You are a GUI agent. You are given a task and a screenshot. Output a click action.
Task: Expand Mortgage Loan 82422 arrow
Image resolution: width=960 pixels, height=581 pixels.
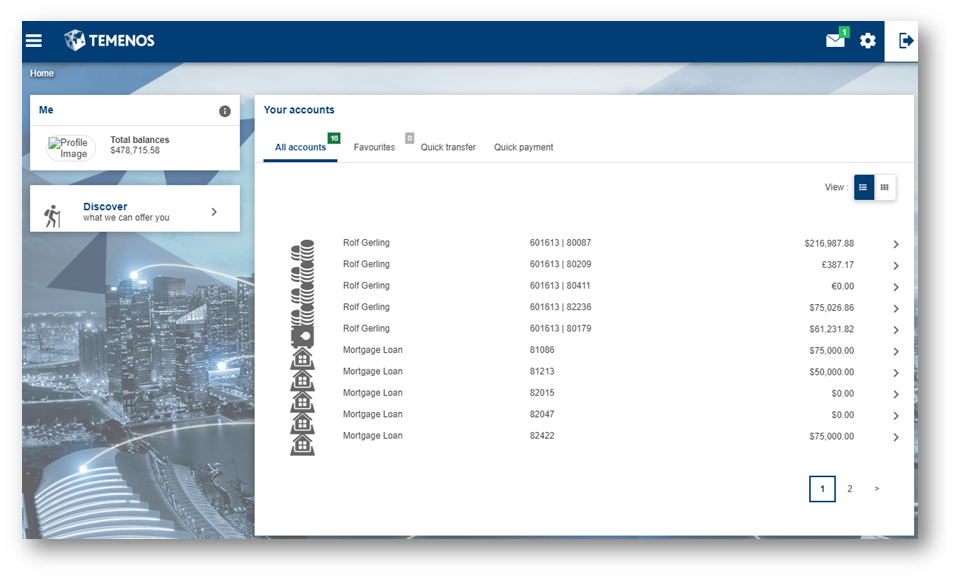click(x=896, y=438)
